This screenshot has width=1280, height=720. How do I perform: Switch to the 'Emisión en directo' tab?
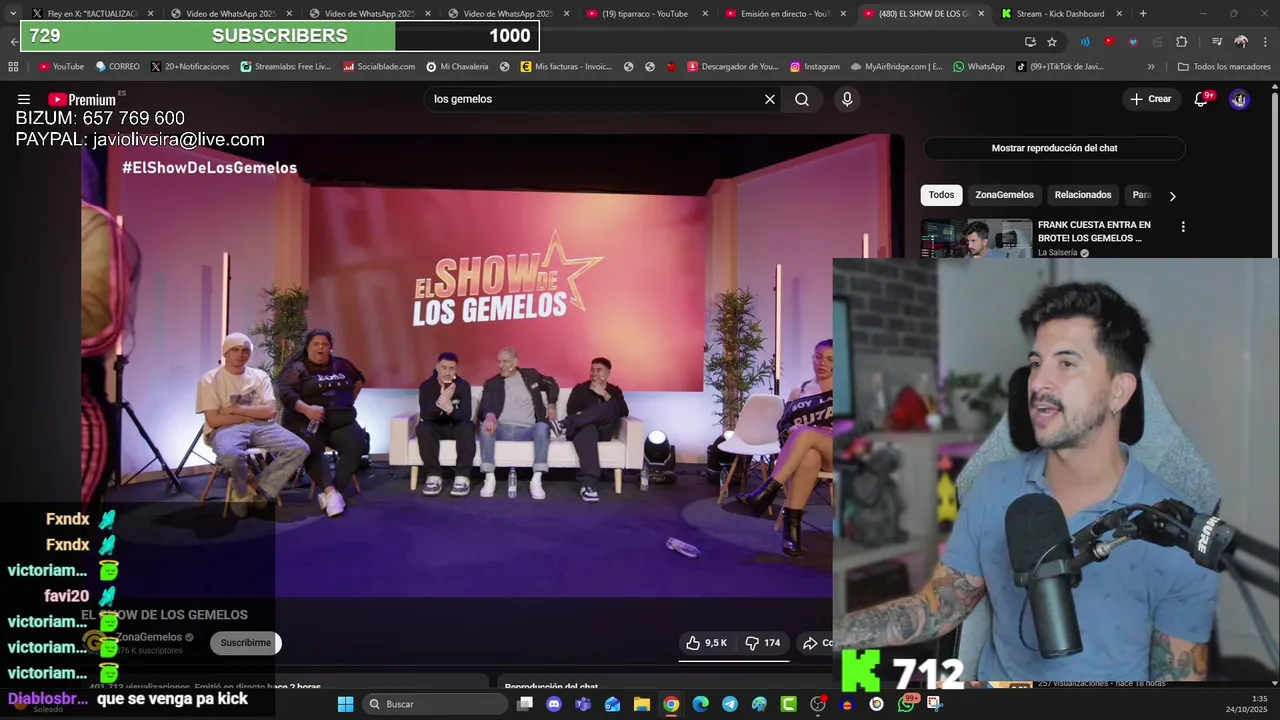(x=785, y=14)
